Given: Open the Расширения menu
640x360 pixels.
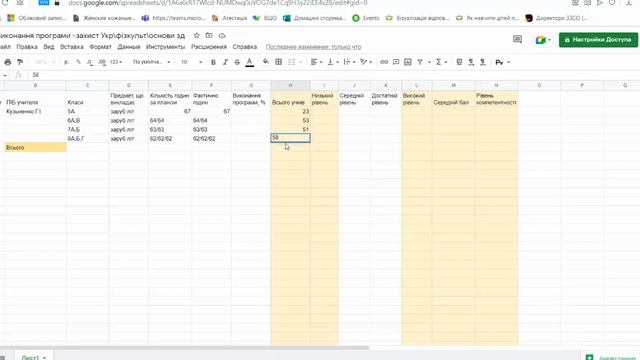Looking at the screenshot, I should [209, 47].
